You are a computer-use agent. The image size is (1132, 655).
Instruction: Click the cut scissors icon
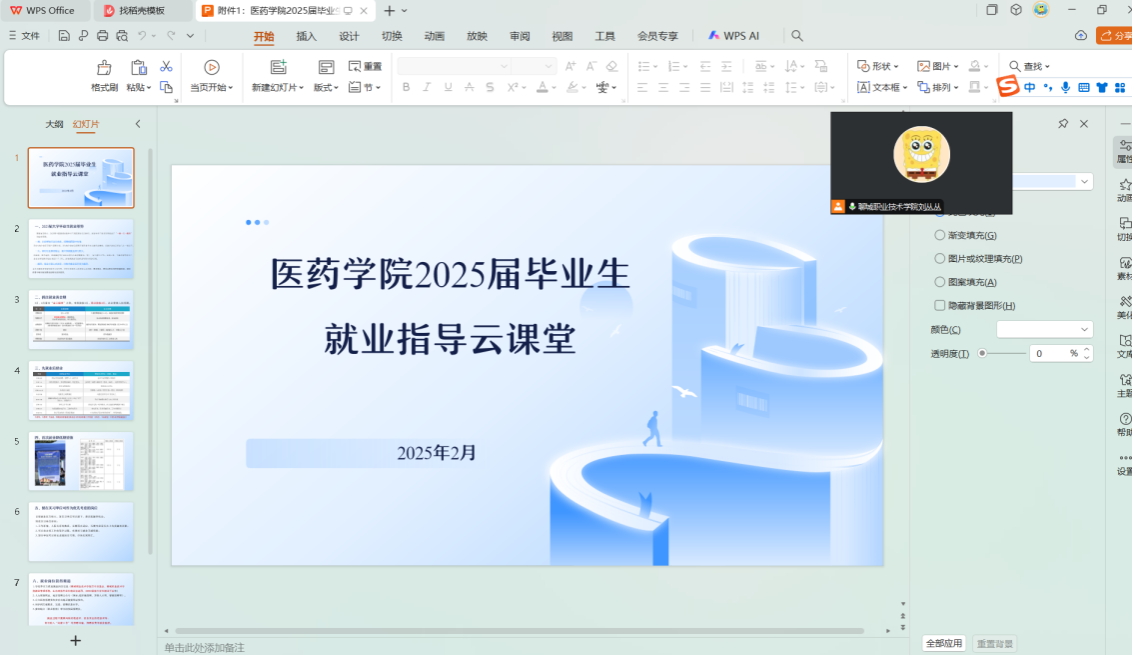point(166,66)
